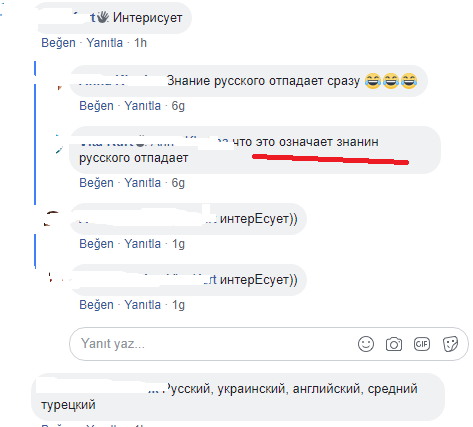
Task: Click the laughing emojis in Russian comment
Action: coord(391,81)
